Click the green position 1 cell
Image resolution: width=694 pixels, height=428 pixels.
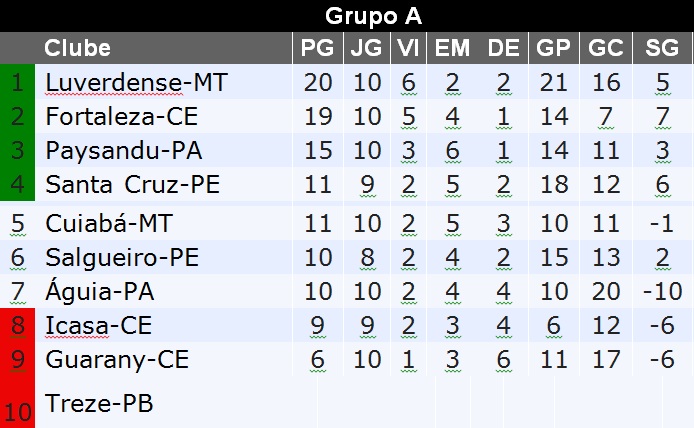pos(18,83)
